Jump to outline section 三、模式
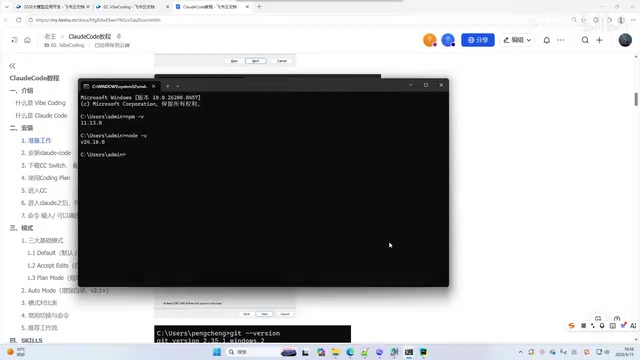Screen dimensions: 640x360 pyautogui.click(x=21, y=228)
